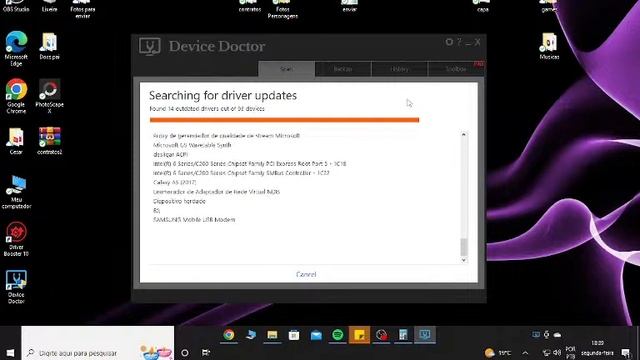
Task: Click the Searching for driver updates heading
Action: point(223,96)
